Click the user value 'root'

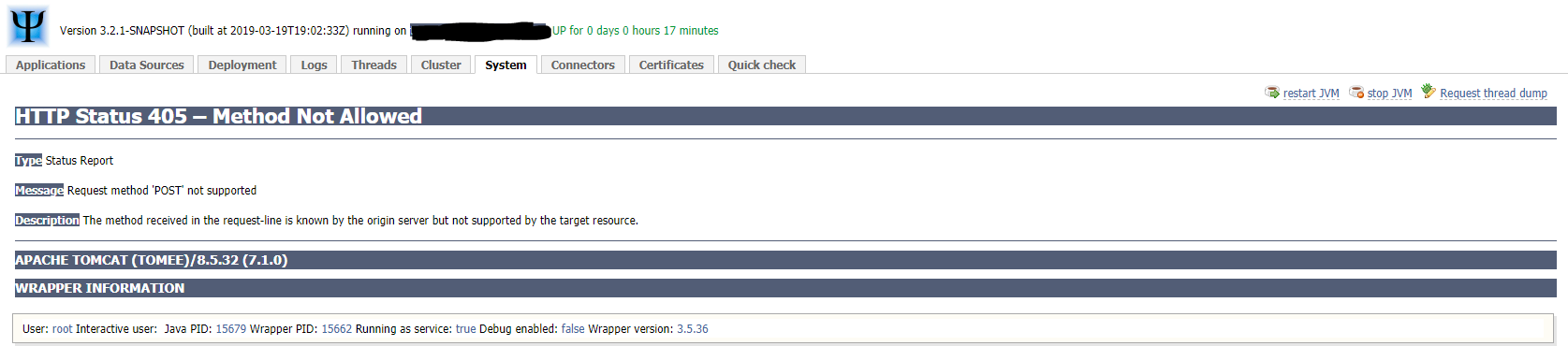[x=63, y=329]
